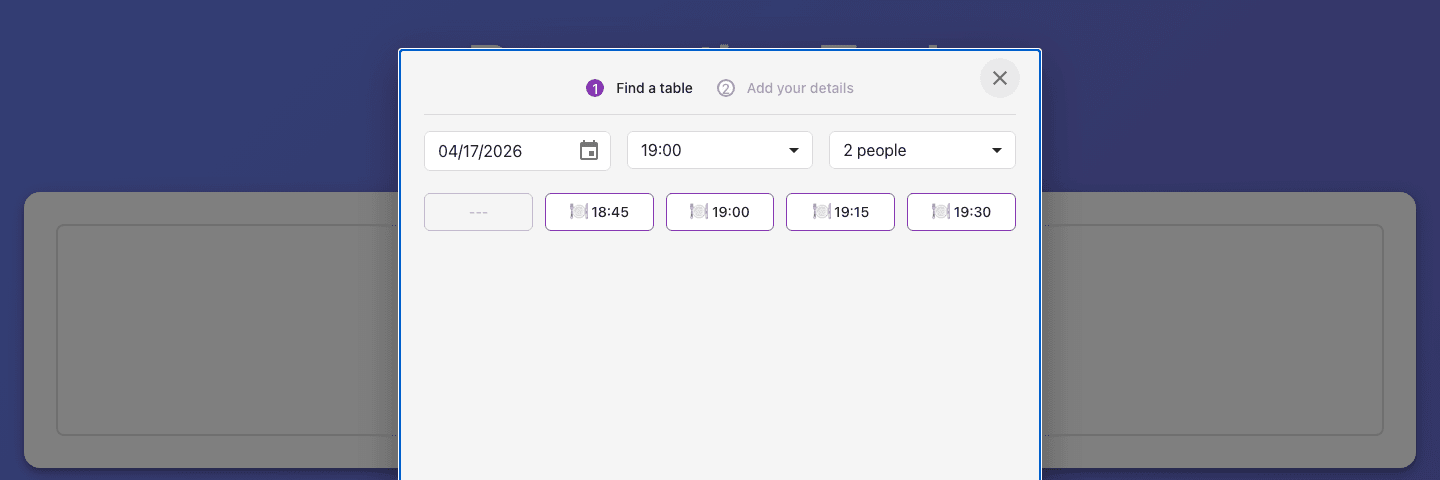
Task: Expand the party size selector arrow
Action: point(997,151)
